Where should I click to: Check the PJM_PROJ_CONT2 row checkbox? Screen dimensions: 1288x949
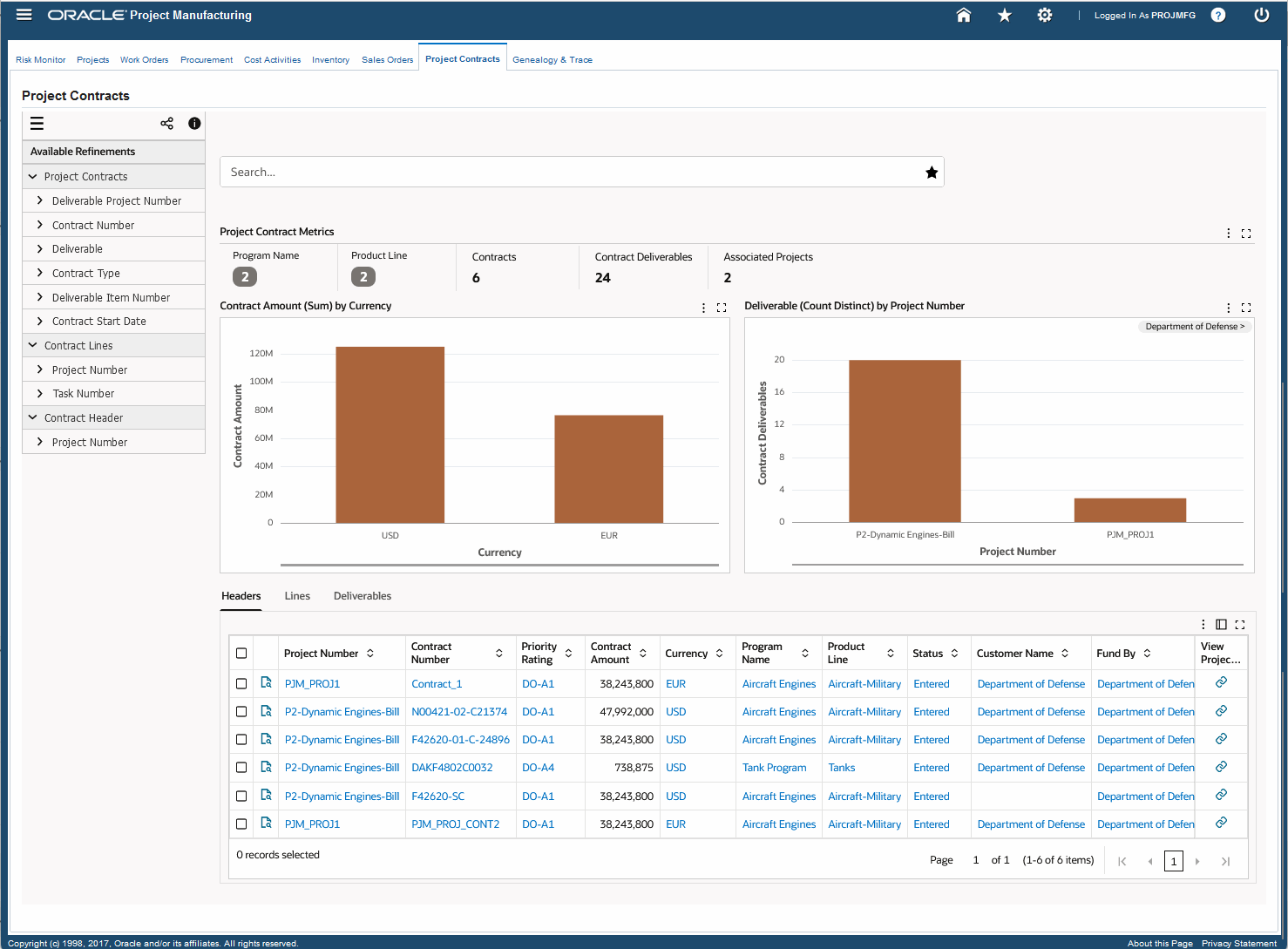[241, 824]
